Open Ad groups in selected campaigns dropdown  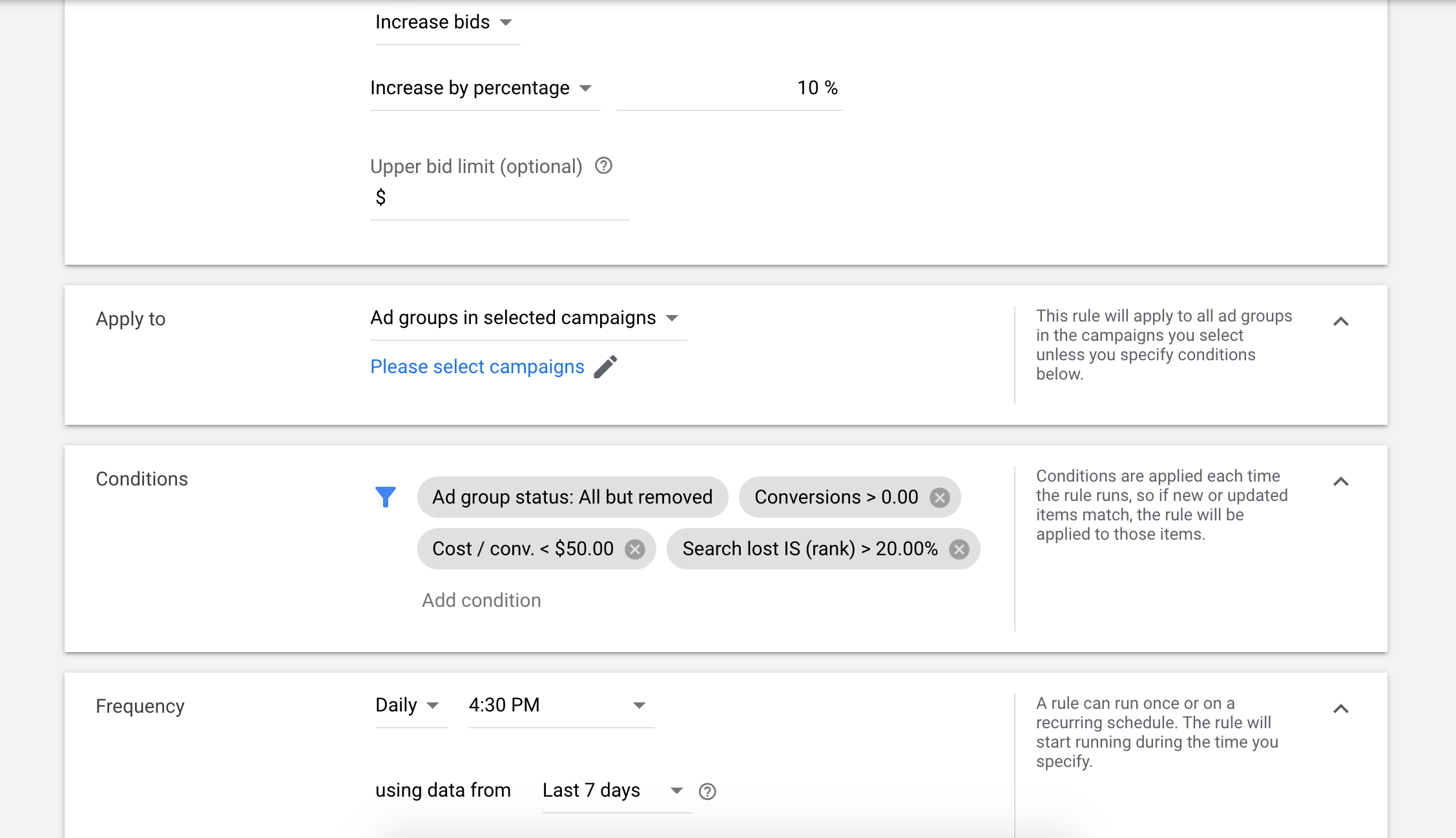(x=524, y=318)
